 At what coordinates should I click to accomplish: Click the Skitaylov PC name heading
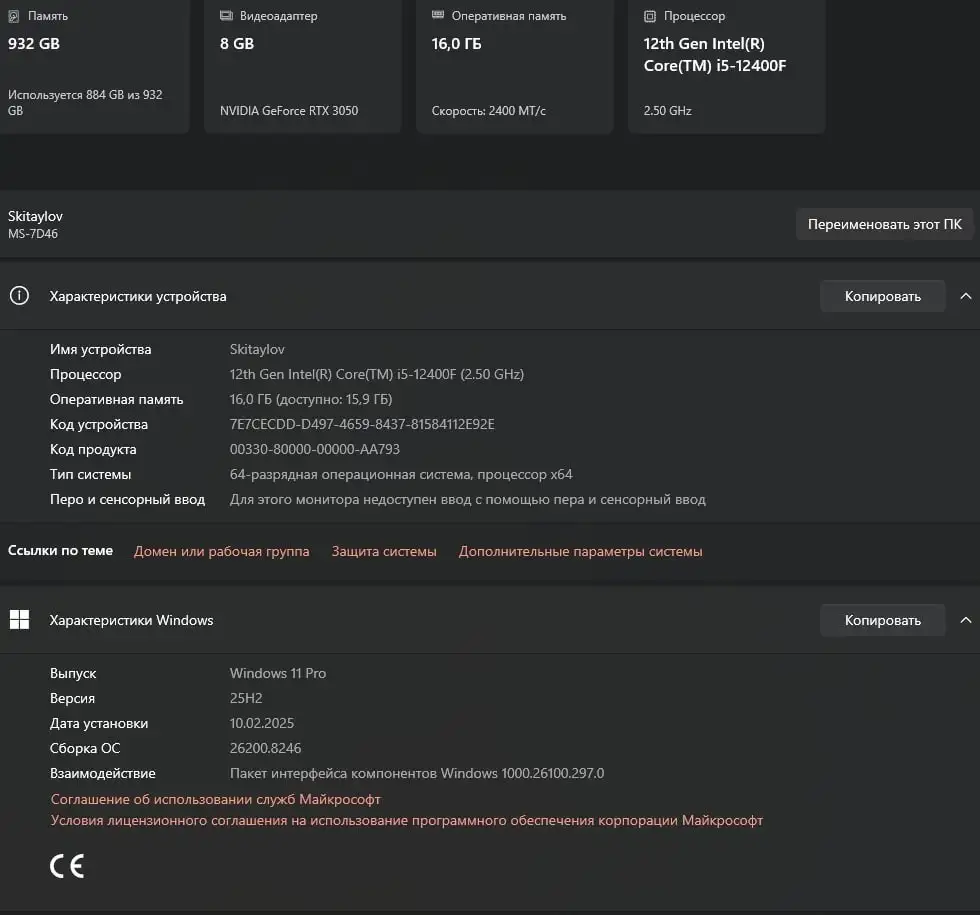coord(35,216)
